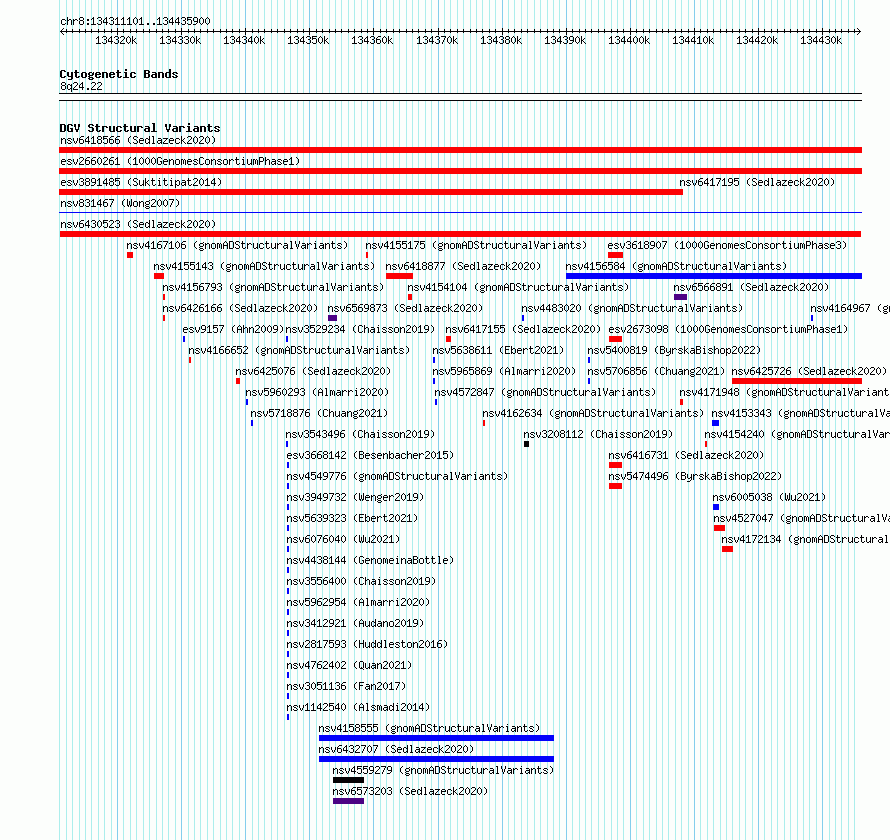
Task: Open nsv6417155 (Sedlazeck2020) label
Action: [x=523, y=329]
